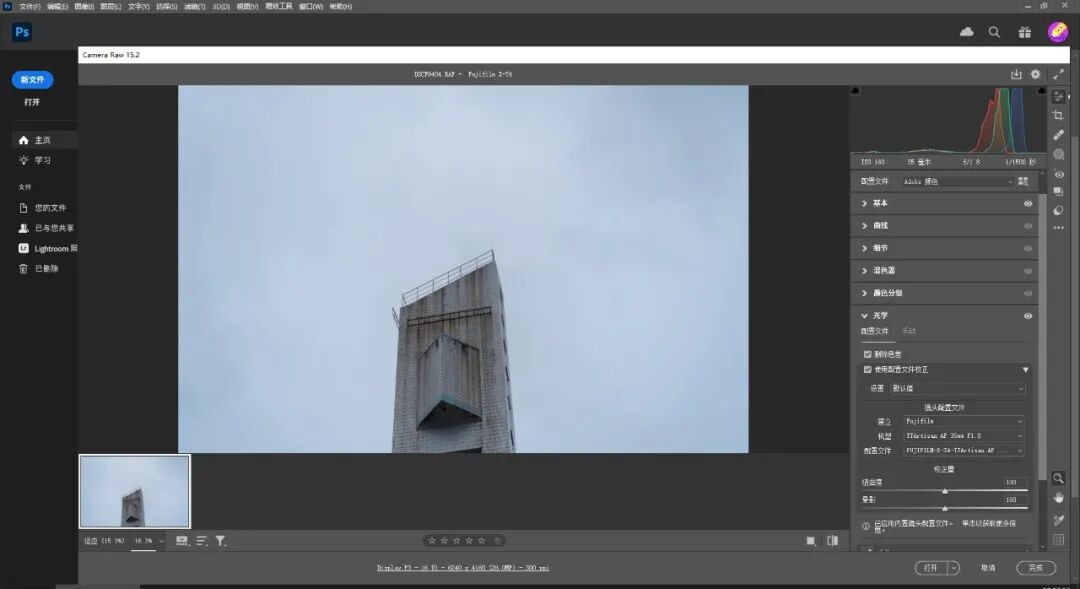
Task: Open the three-dot more settings menu
Action: tap(1059, 227)
